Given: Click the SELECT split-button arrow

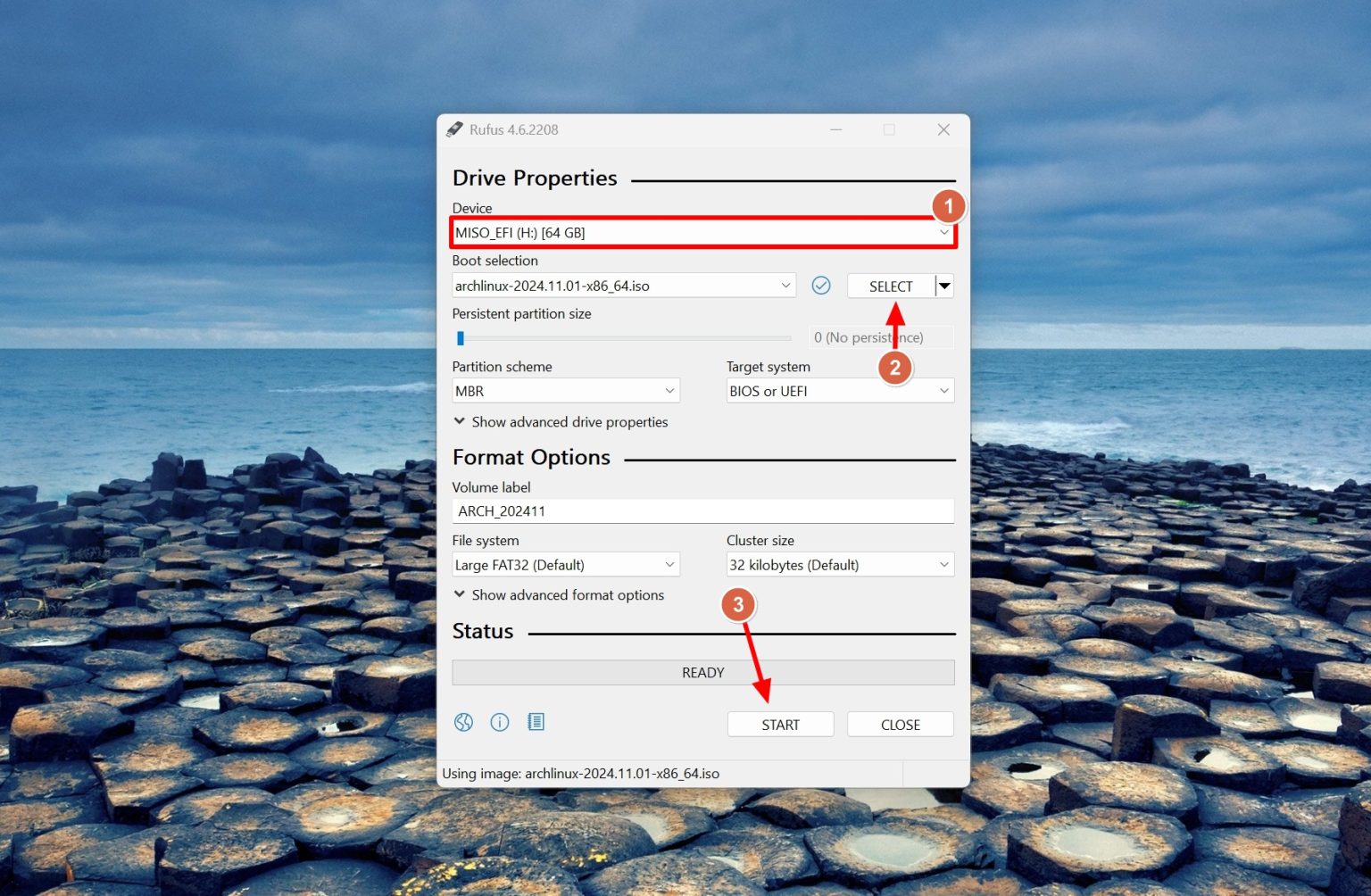Looking at the screenshot, I should pos(944,286).
